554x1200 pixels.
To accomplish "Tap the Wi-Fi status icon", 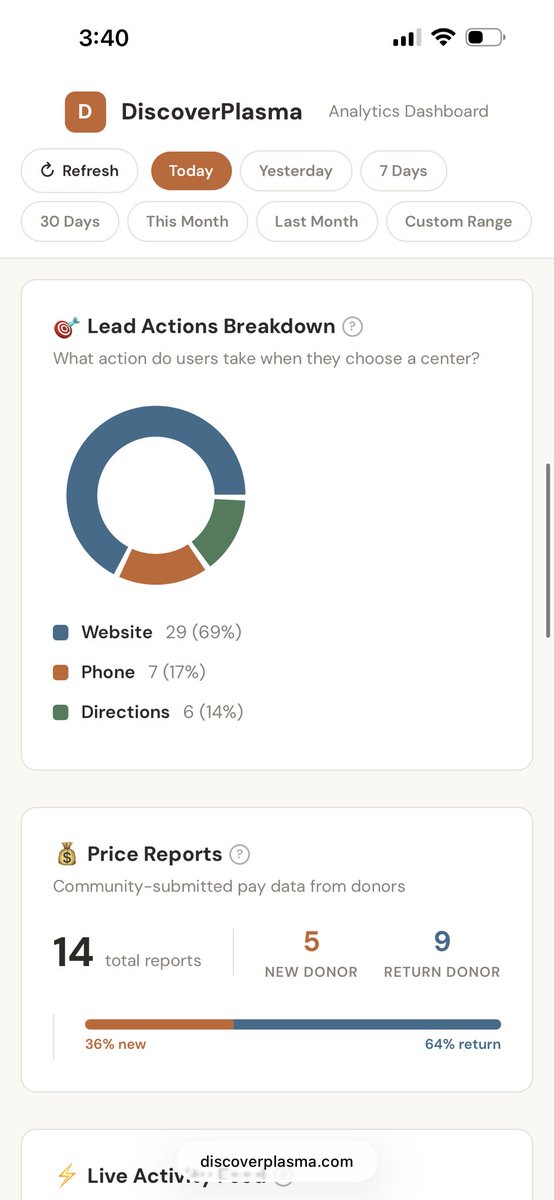I will click(x=442, y=38).
